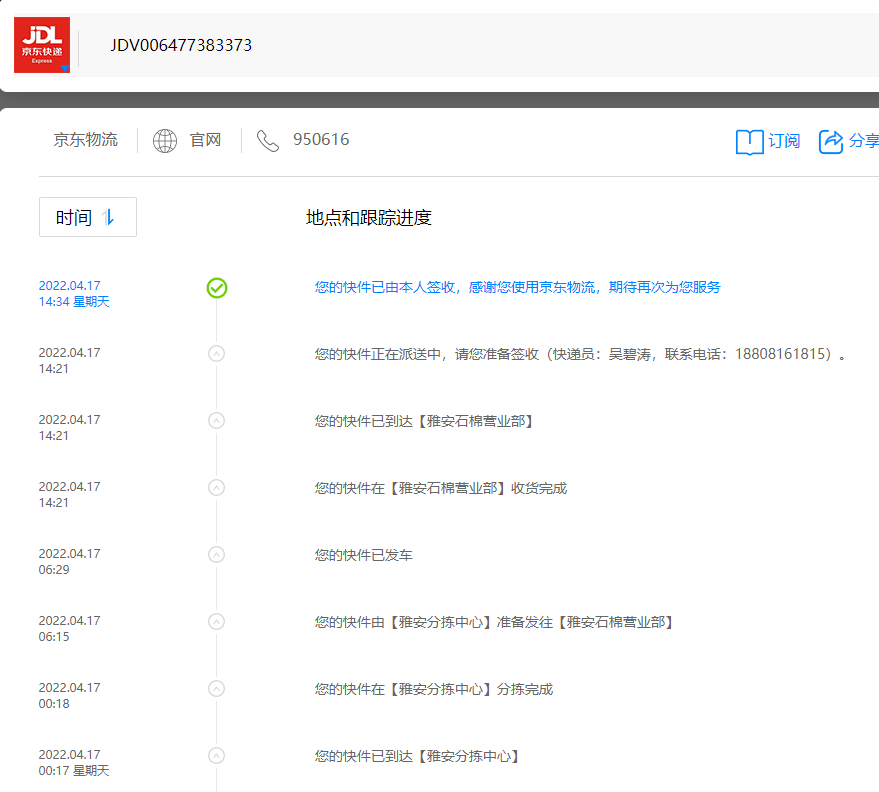Click the globe icon for official website
Screen dimensions: 879x792
point(165,141)
